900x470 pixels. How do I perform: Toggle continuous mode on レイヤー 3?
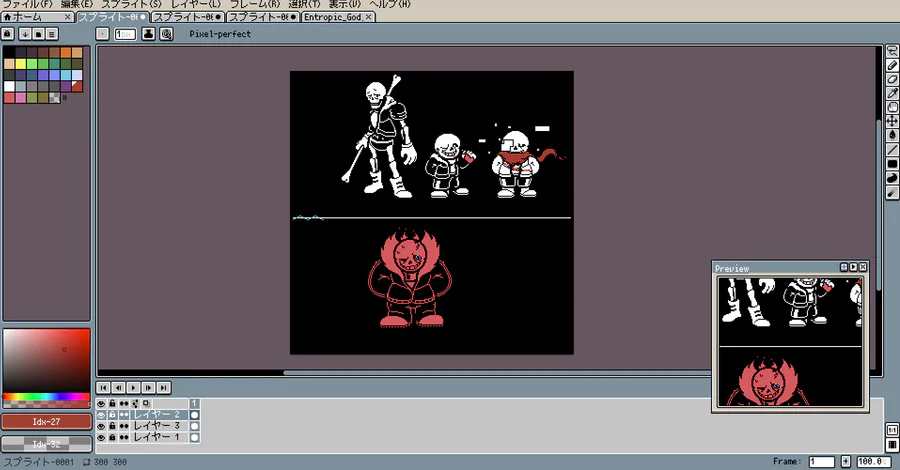(x=124, y=426)
